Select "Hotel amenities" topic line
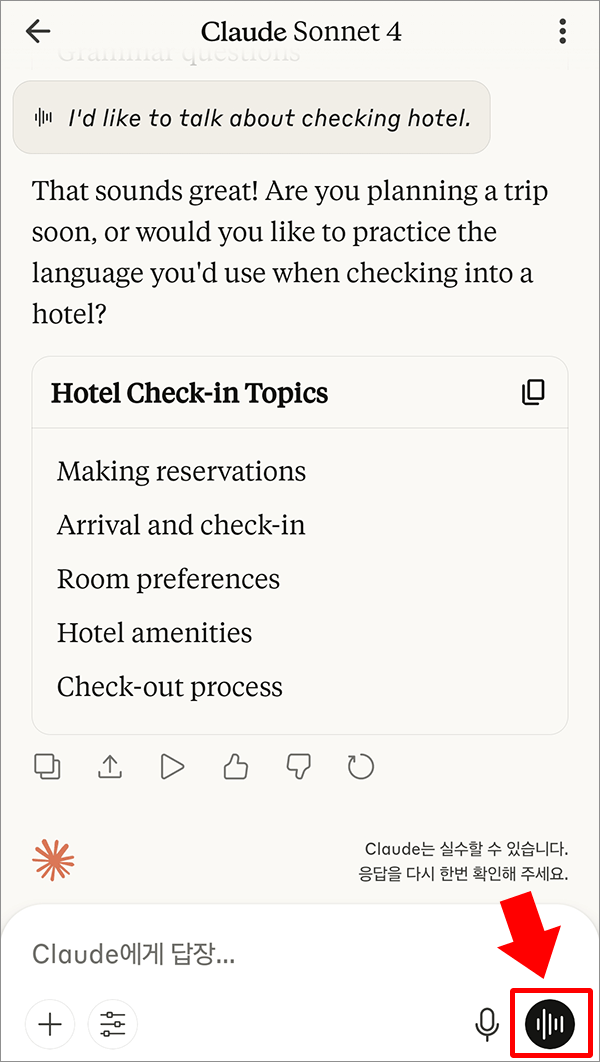This screenshot has height=1062, width=600. tap(154, 633)
